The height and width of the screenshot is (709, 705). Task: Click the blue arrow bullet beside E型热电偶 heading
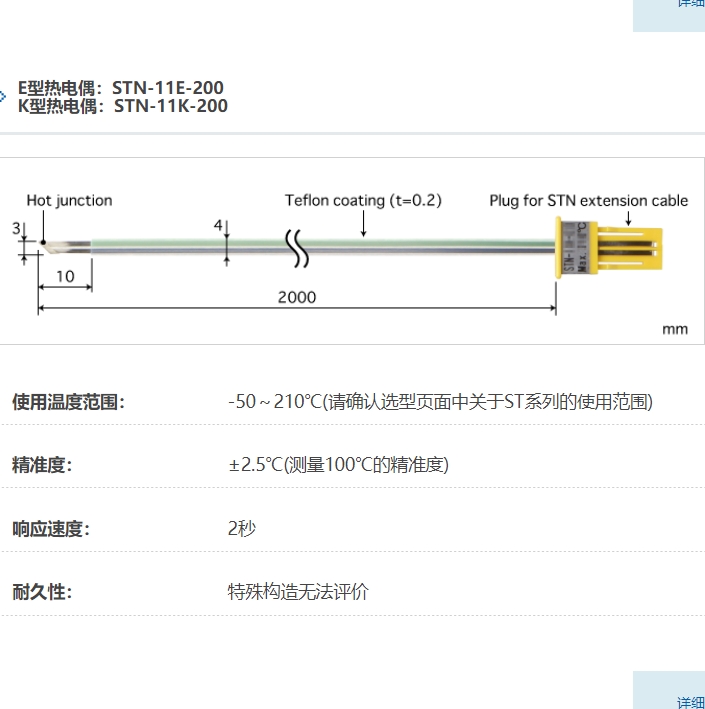tap(3, 96)
